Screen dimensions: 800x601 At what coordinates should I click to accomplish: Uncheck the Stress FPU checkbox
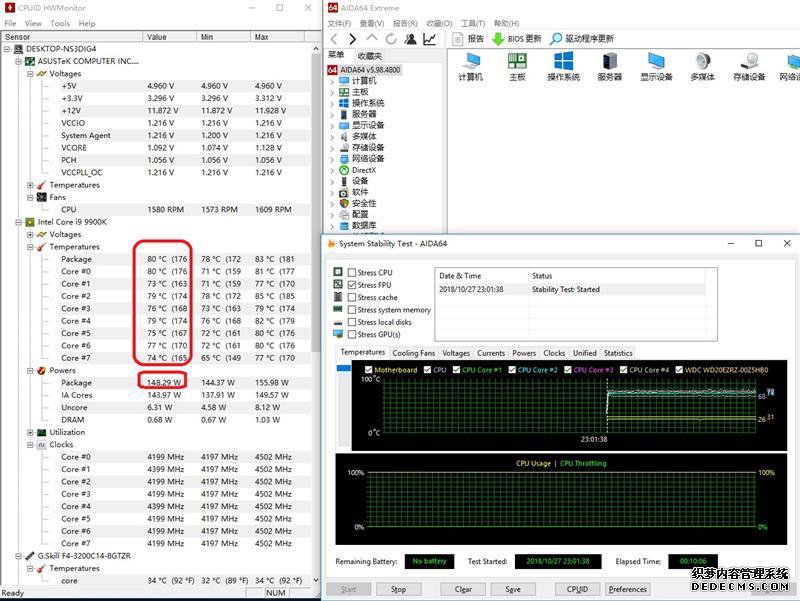352,285
